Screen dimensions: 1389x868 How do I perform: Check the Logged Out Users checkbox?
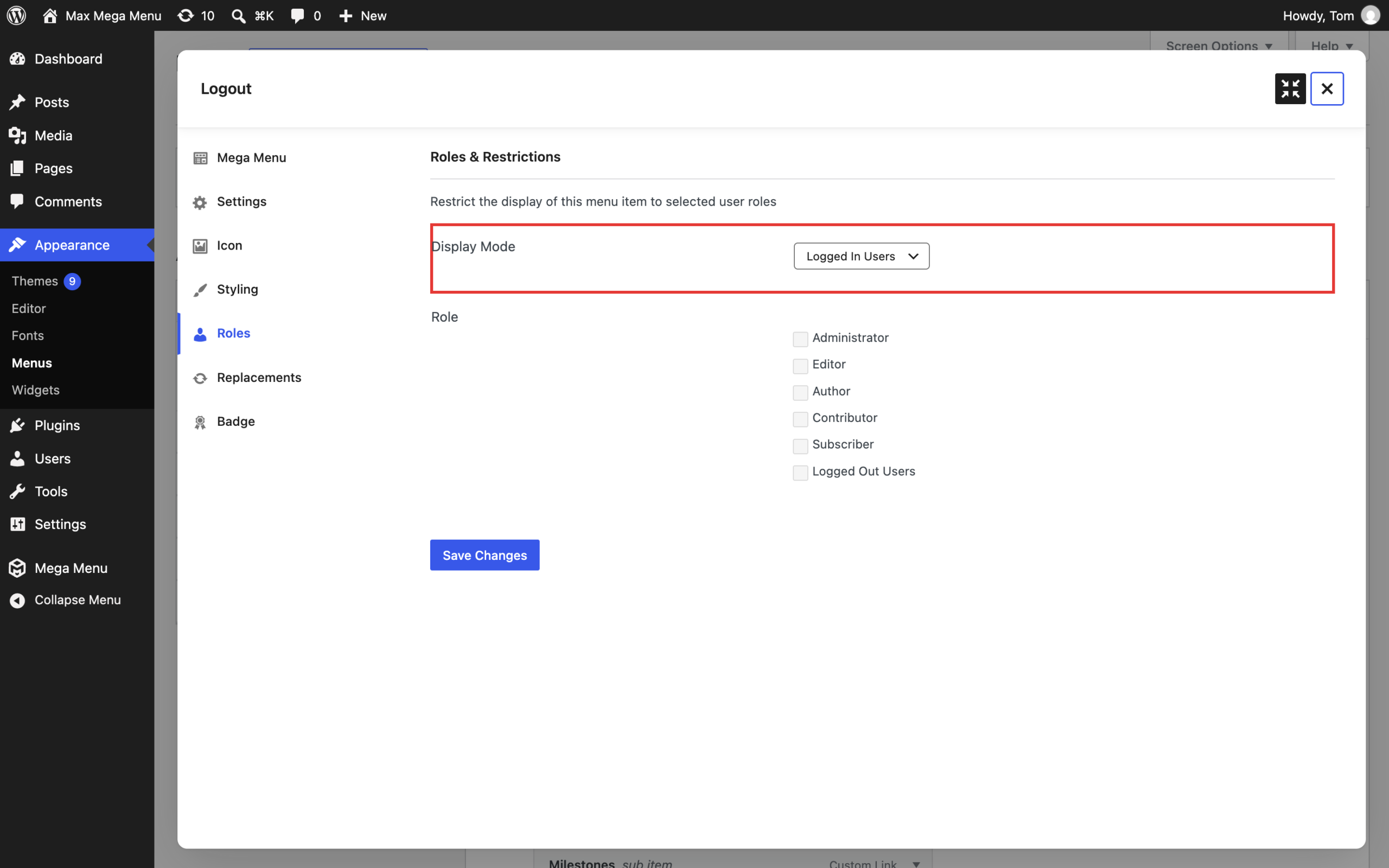point(800,473)
